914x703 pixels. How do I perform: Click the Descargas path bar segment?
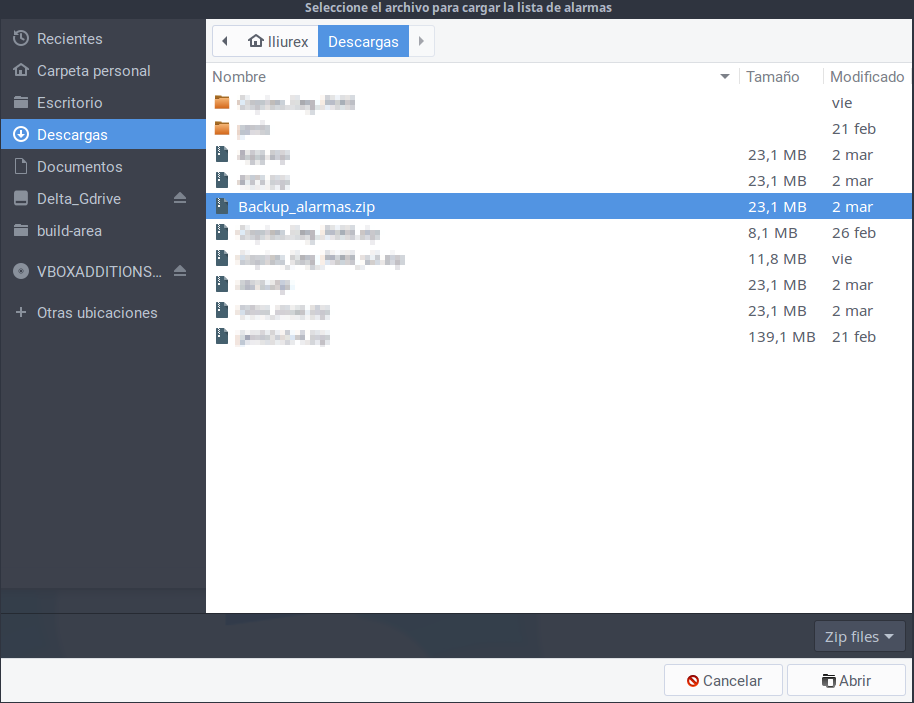(363, 41)
